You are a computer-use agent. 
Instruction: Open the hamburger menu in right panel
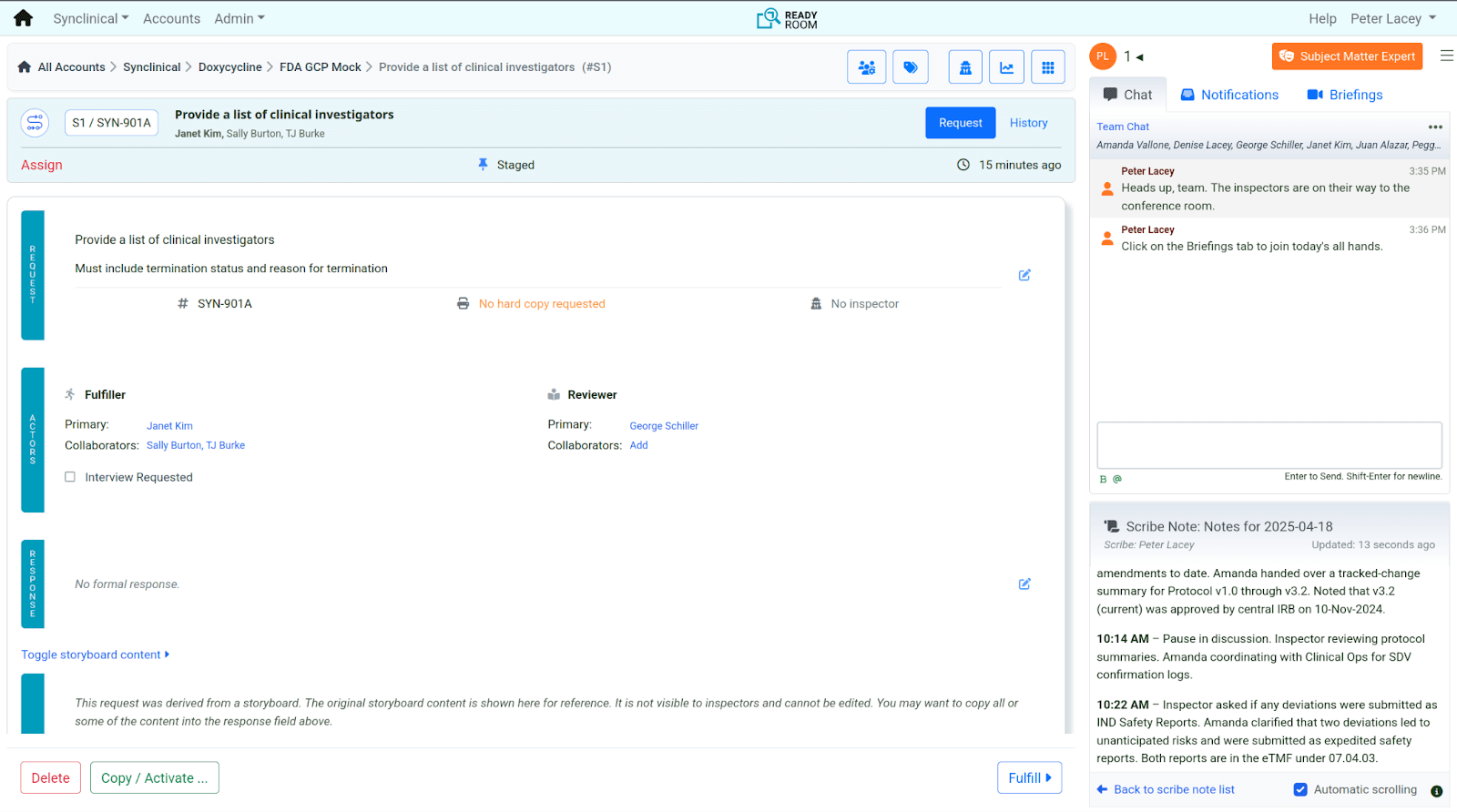[x=1446, y=56]
